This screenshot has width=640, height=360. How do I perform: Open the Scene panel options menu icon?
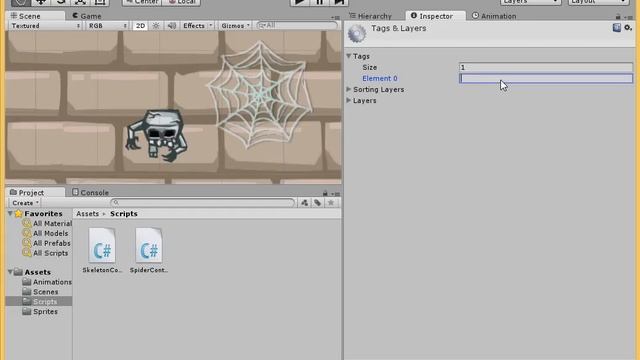[336, 17]
